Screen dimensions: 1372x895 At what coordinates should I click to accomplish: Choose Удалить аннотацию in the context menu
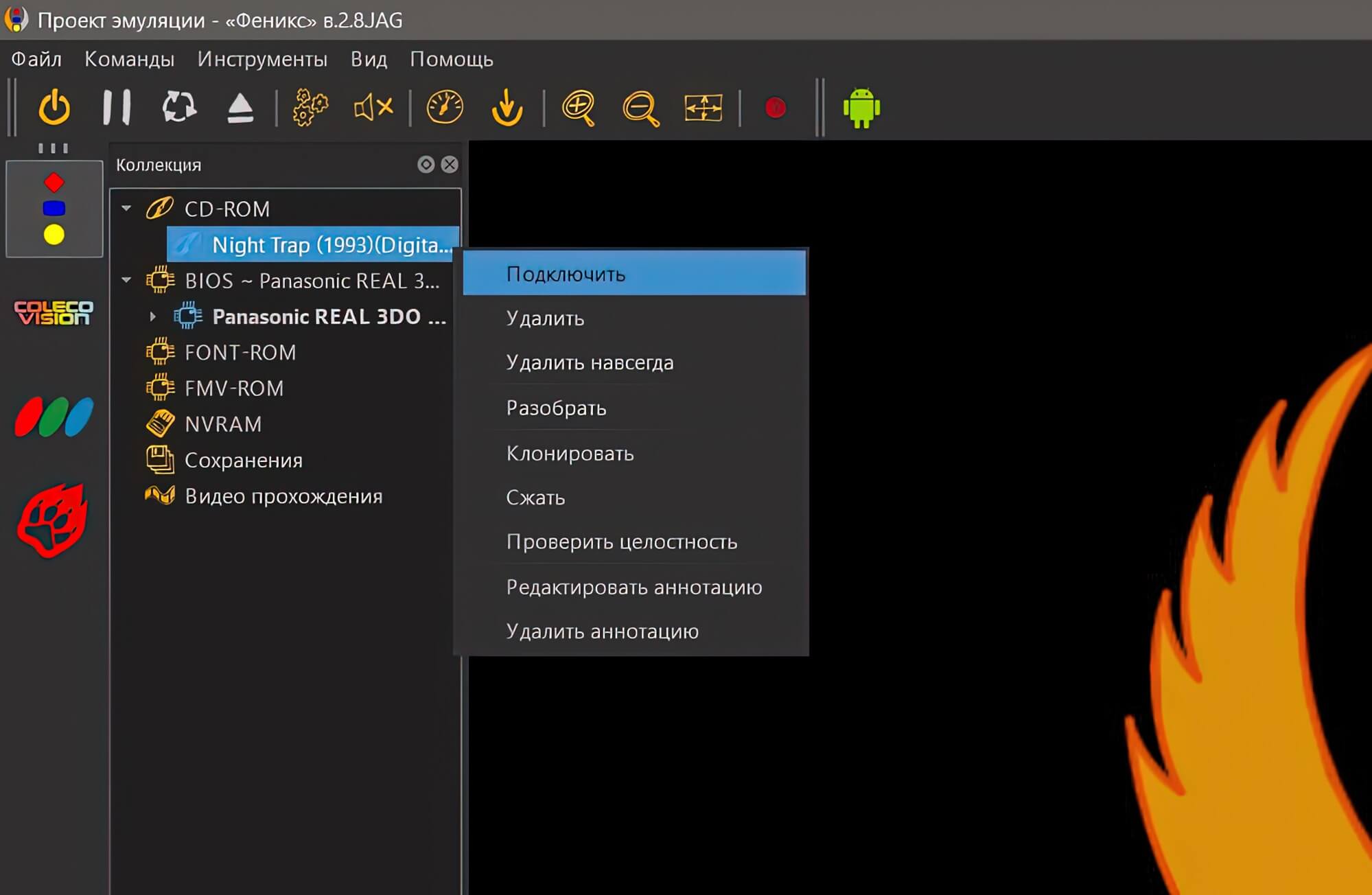(634, 631)
